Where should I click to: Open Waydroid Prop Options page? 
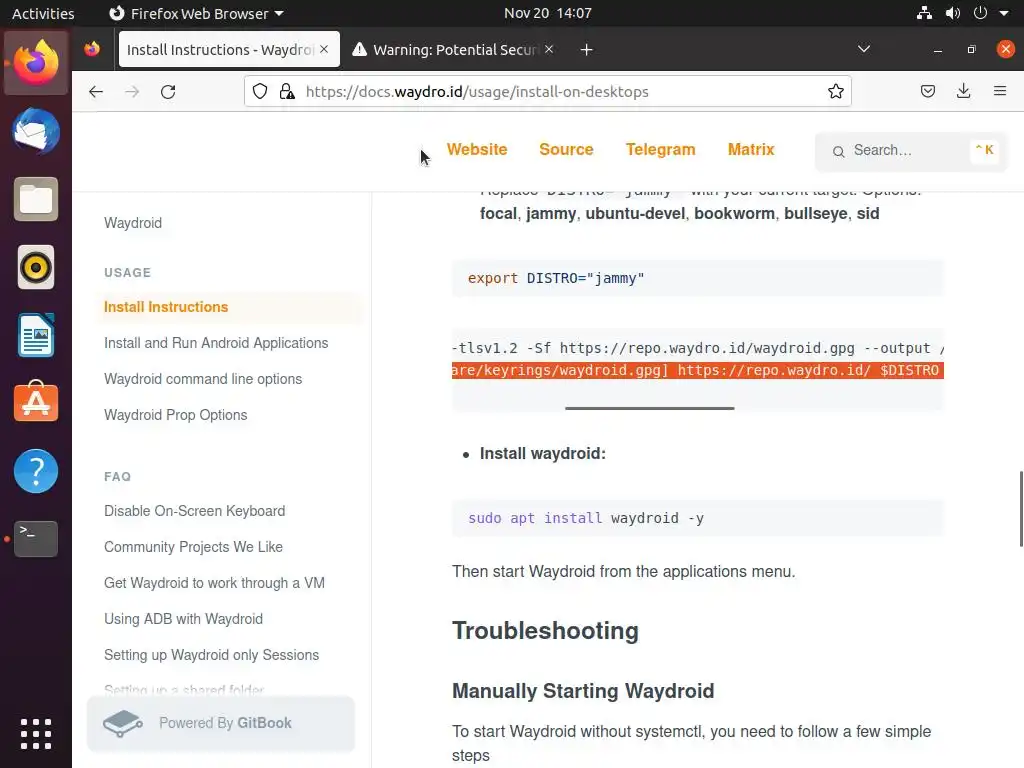pyautogui.click(x=176, y=415)
